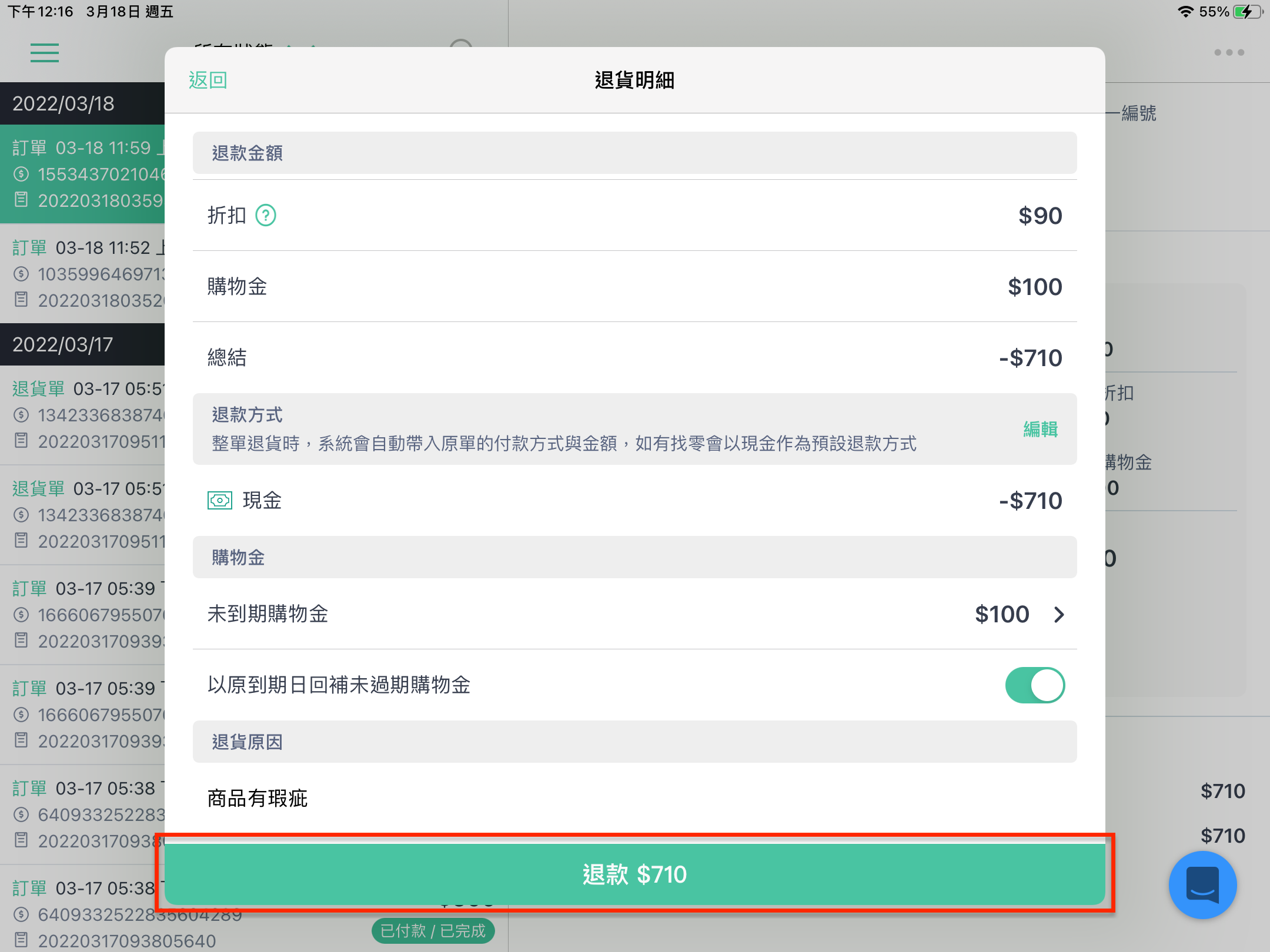Tap 編輯 to edit refund method
The height and width of the screenshot is (952, 1270).
click(1040, 430)
